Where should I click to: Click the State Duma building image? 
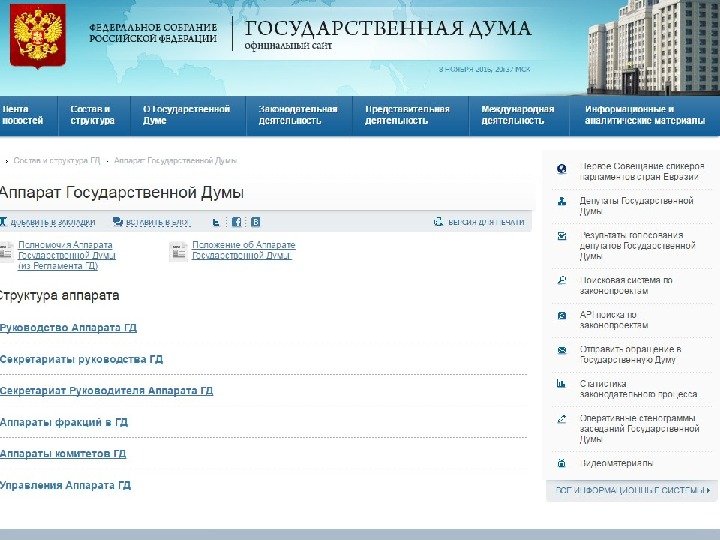tap(653, 47)
